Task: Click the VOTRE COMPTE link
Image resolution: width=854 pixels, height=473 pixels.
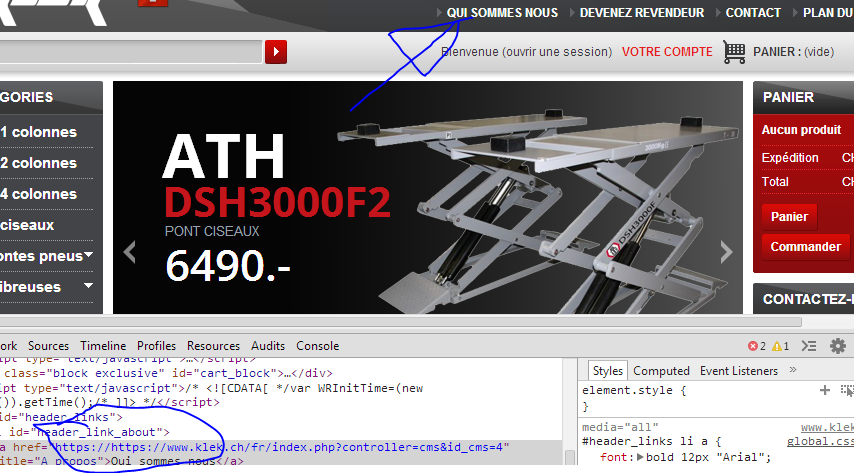Action: (x=667, y=52)
